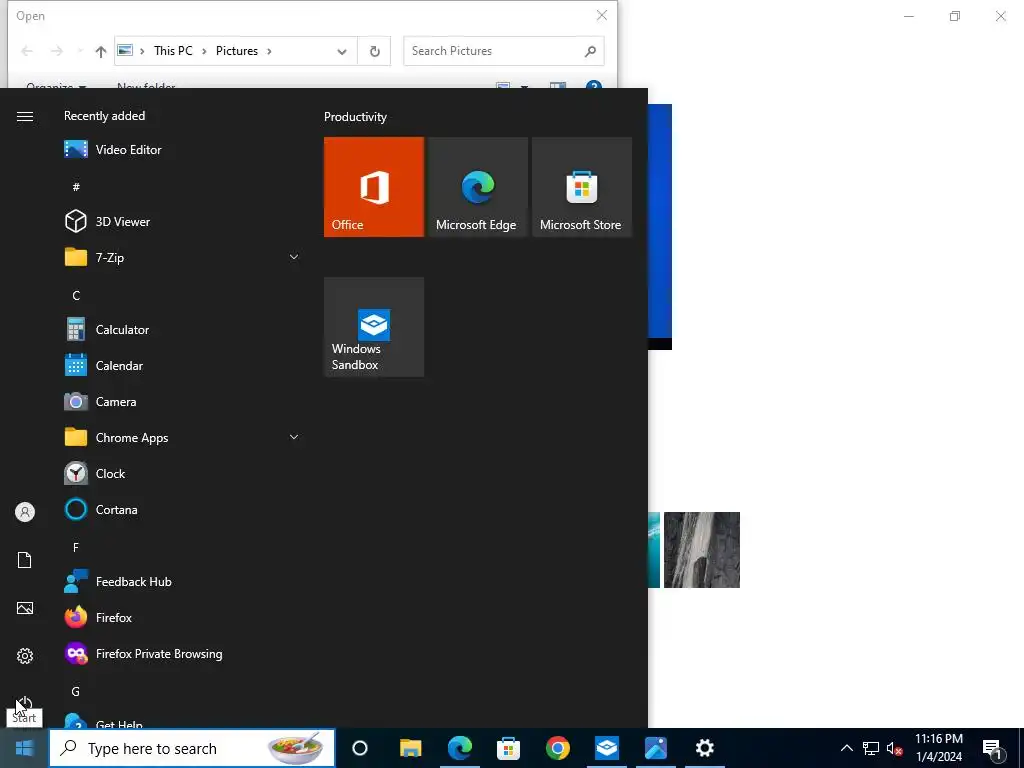The image size is (1024, 768).
Task: Open File Explorer on the taskbar
Action: pyautogui.click(x=410, y=748)
